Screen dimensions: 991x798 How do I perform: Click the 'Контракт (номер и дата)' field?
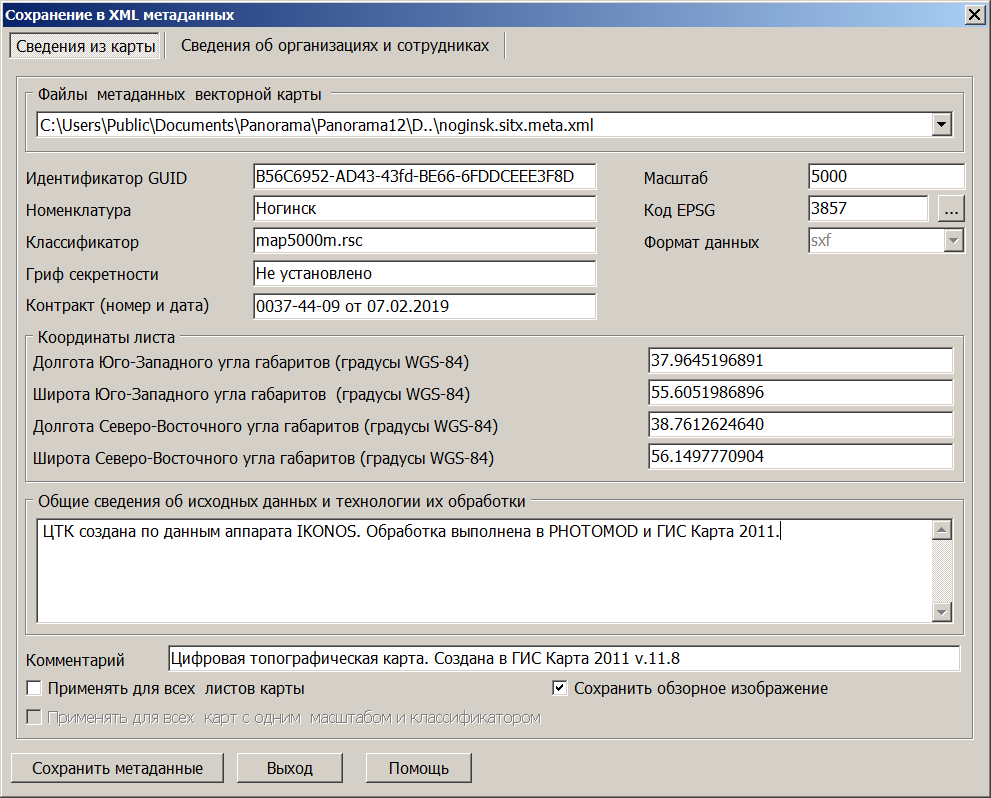point(424,306)
